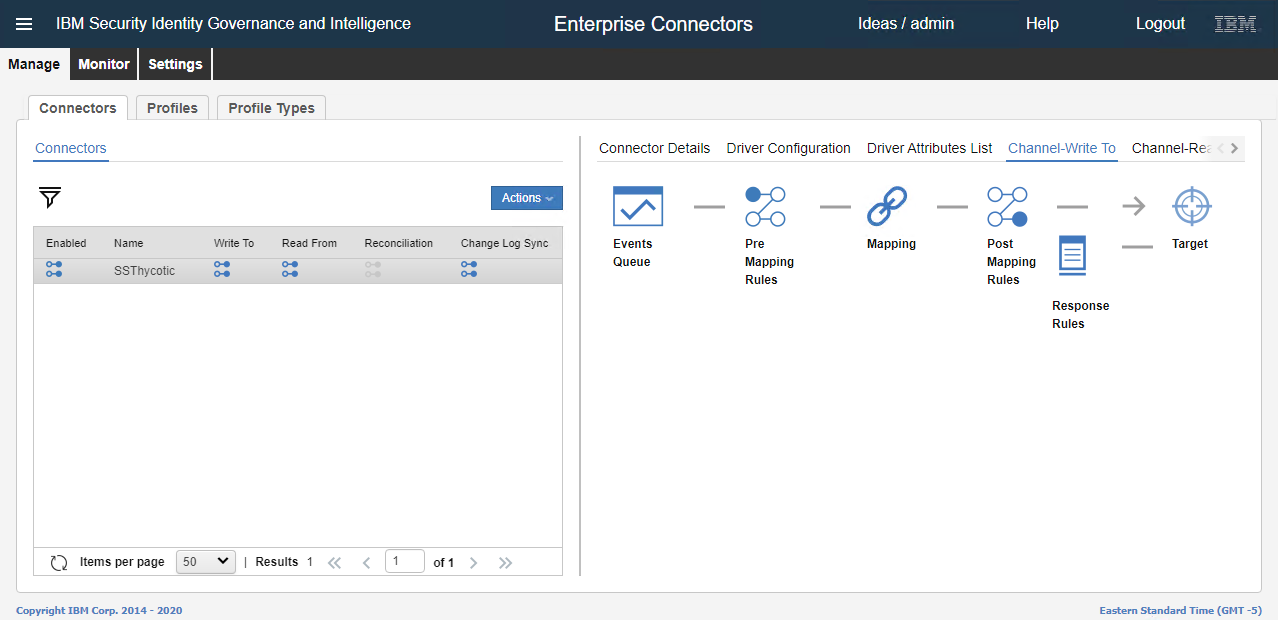Refresh the connectors list
This screenshot has height=620, width=1278.
pos(59,562)
